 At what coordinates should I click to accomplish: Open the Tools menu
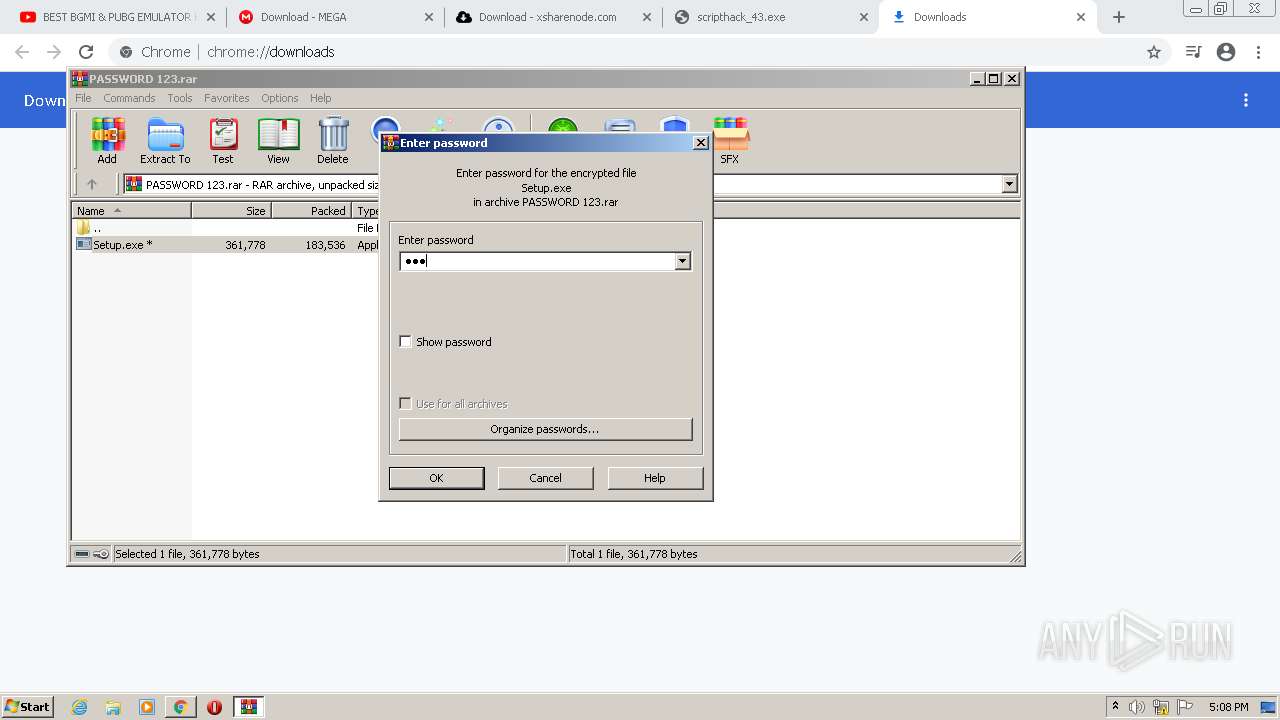[x=180, y=98]
